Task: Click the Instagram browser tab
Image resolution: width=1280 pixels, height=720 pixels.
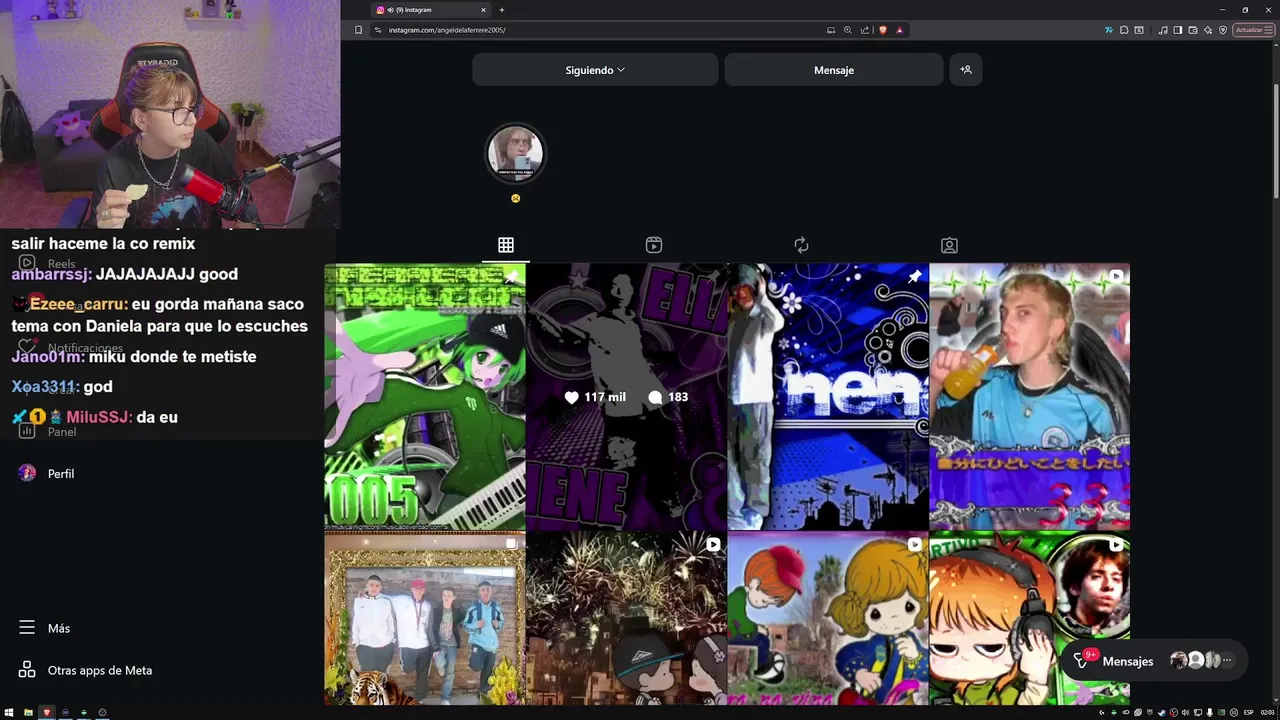Action: click(x=430, y=10)
